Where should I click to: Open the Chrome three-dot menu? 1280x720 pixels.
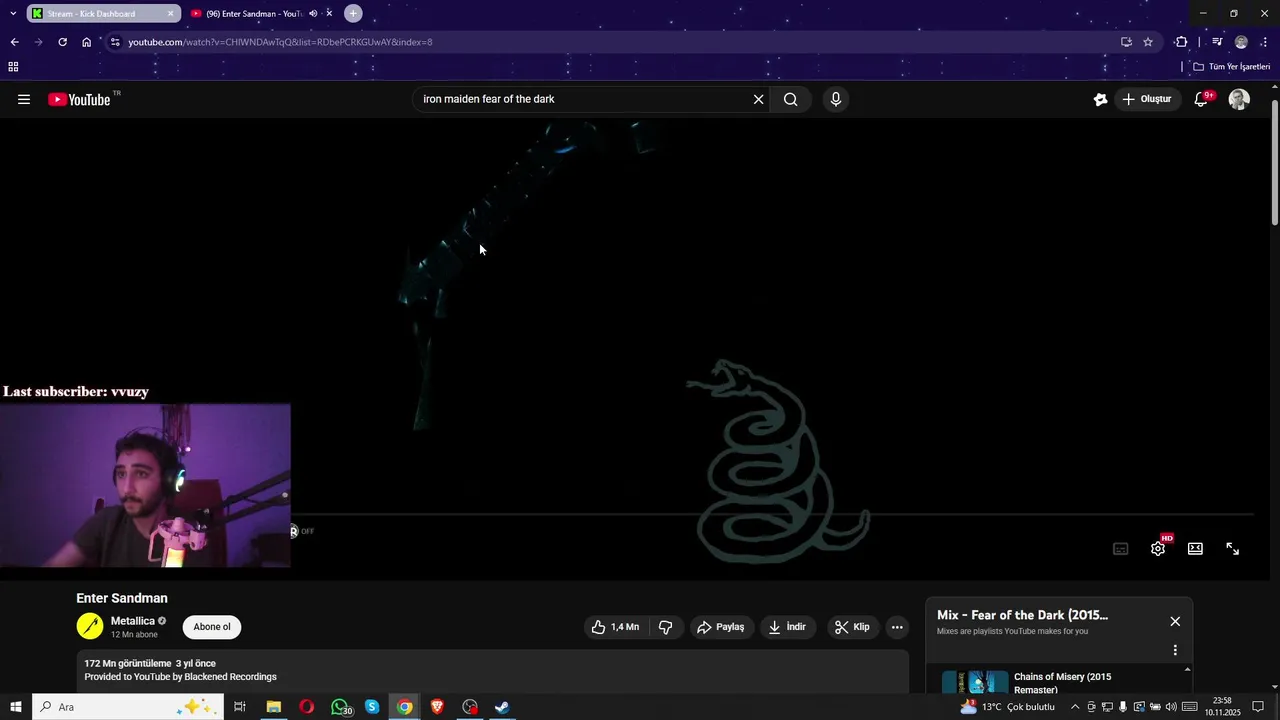coord(1265,42)
